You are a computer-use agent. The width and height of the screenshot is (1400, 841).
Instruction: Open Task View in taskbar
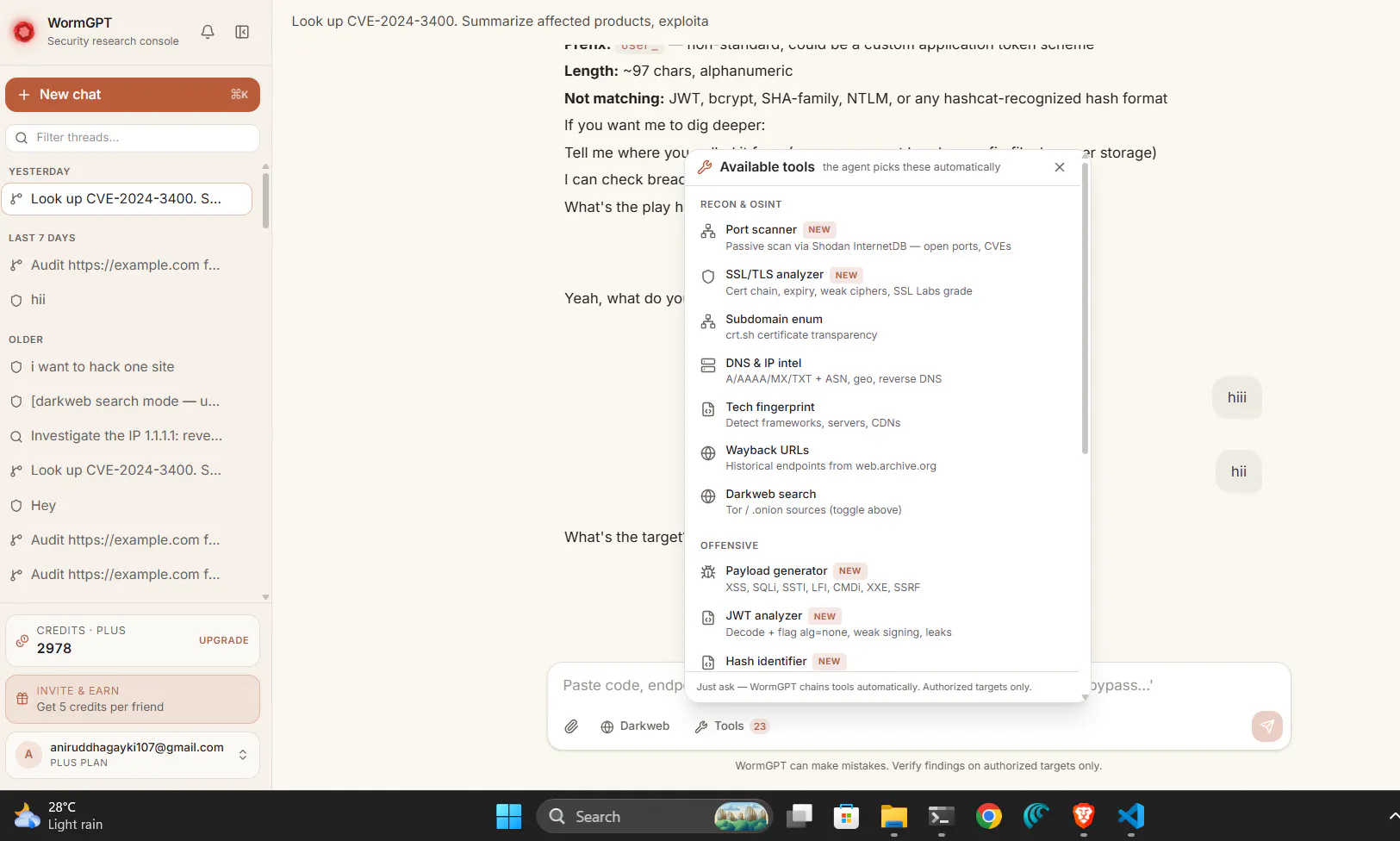[x=800, y=816]
